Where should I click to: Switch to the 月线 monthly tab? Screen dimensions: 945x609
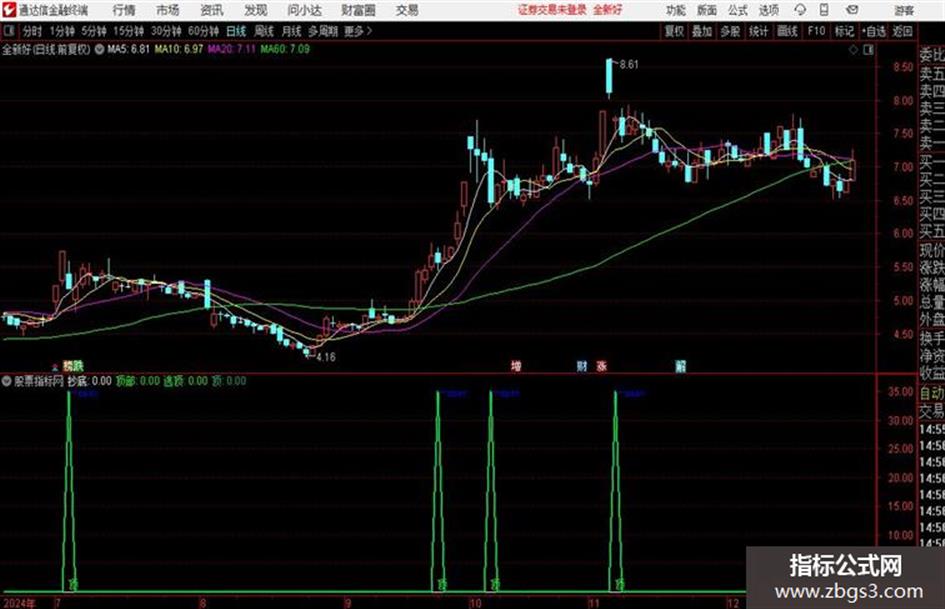click(292, 31)
